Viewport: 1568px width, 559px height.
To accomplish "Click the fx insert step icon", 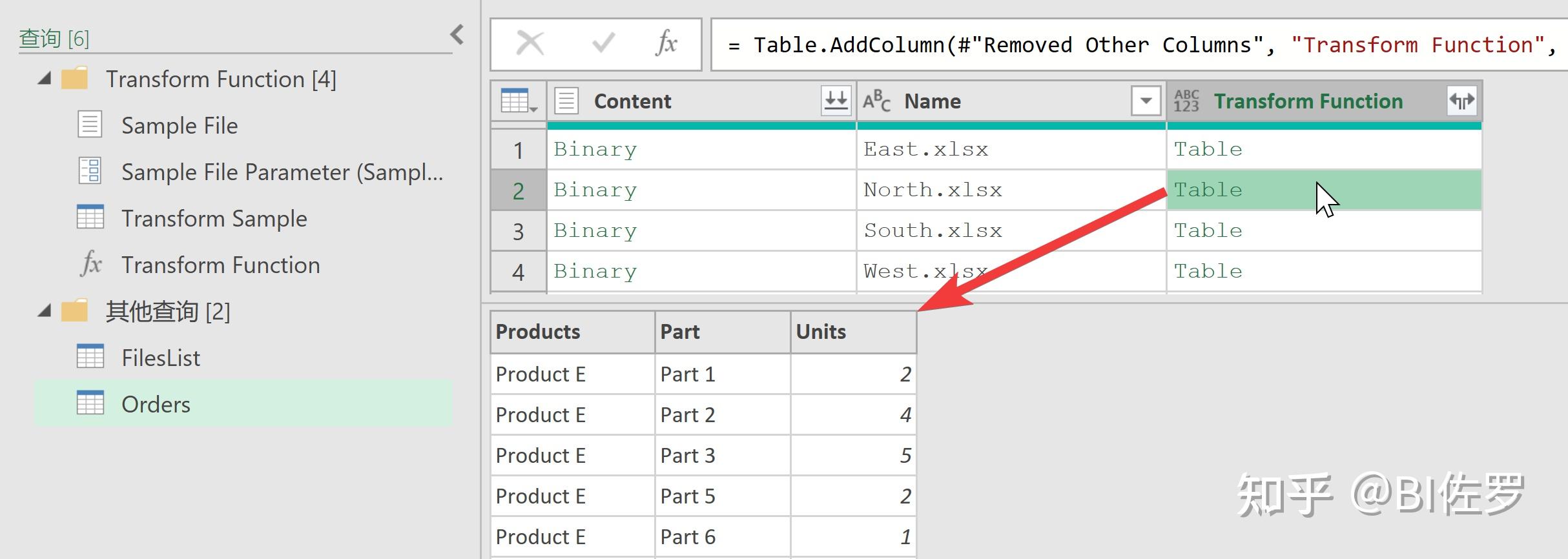I will 666,45.
